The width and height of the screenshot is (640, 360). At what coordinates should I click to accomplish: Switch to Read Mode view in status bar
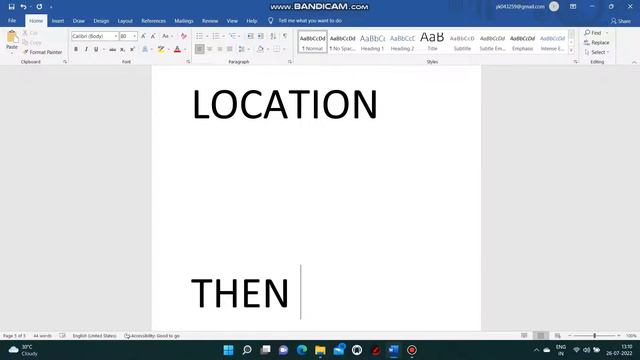click(x=524, y=336)
